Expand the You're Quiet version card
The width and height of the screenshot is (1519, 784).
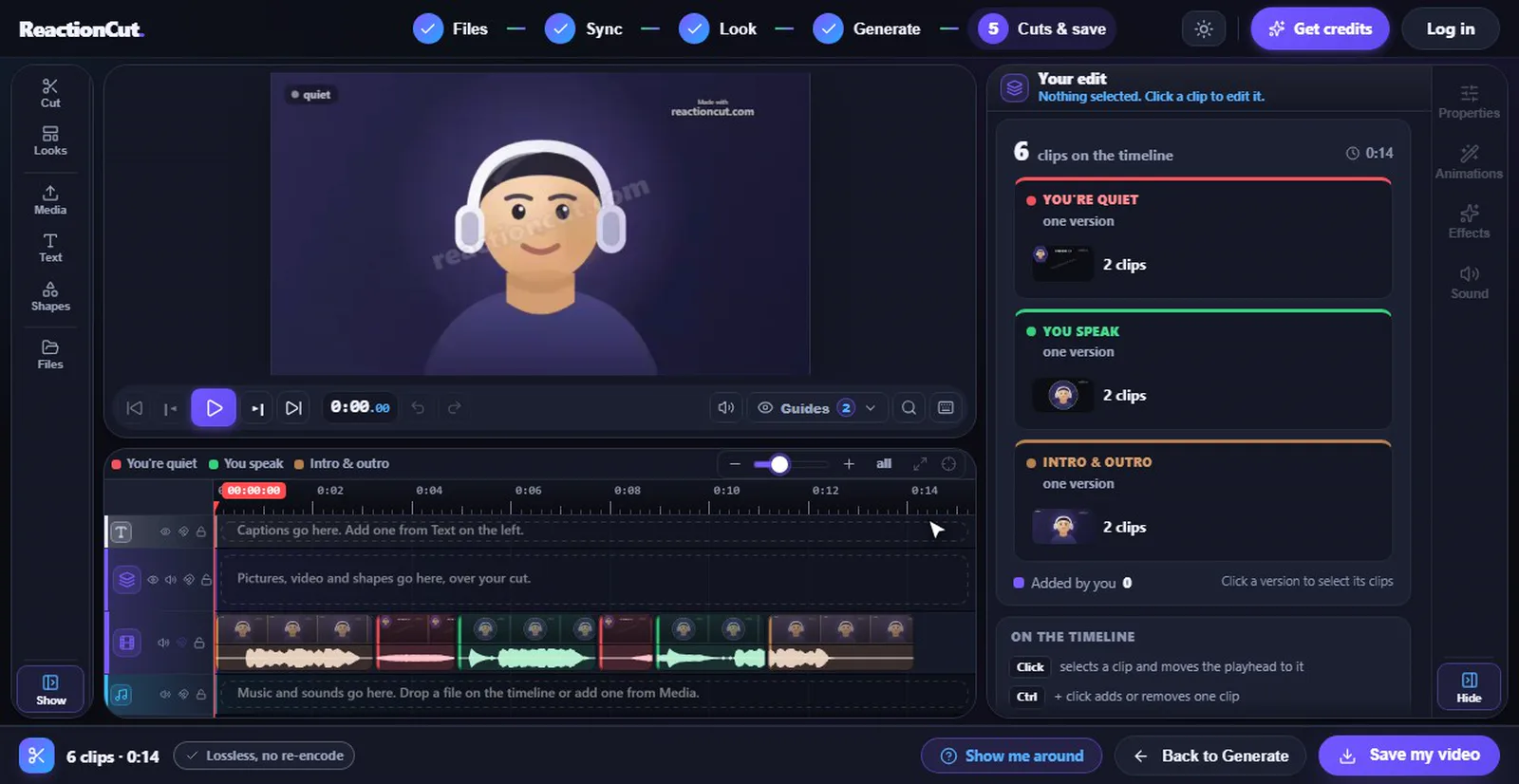coord(1203,237)
